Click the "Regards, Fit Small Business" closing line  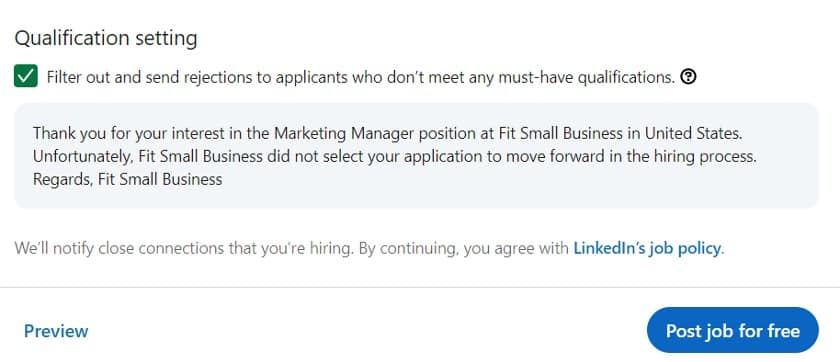click(128, 179)
